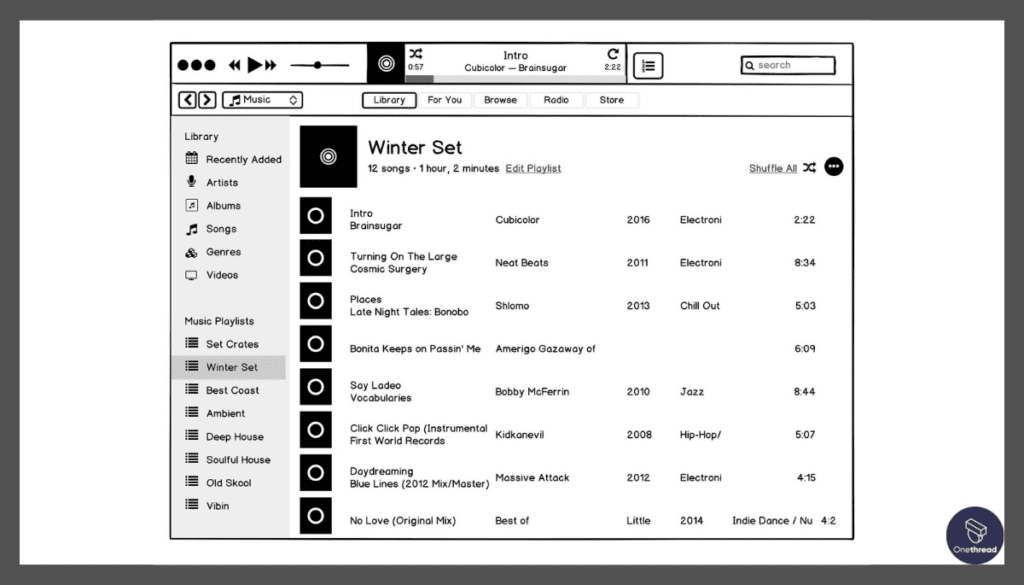Click the fast-forward playback button
This screenshot has width=1024, height=585.
(x=271, y=65)
